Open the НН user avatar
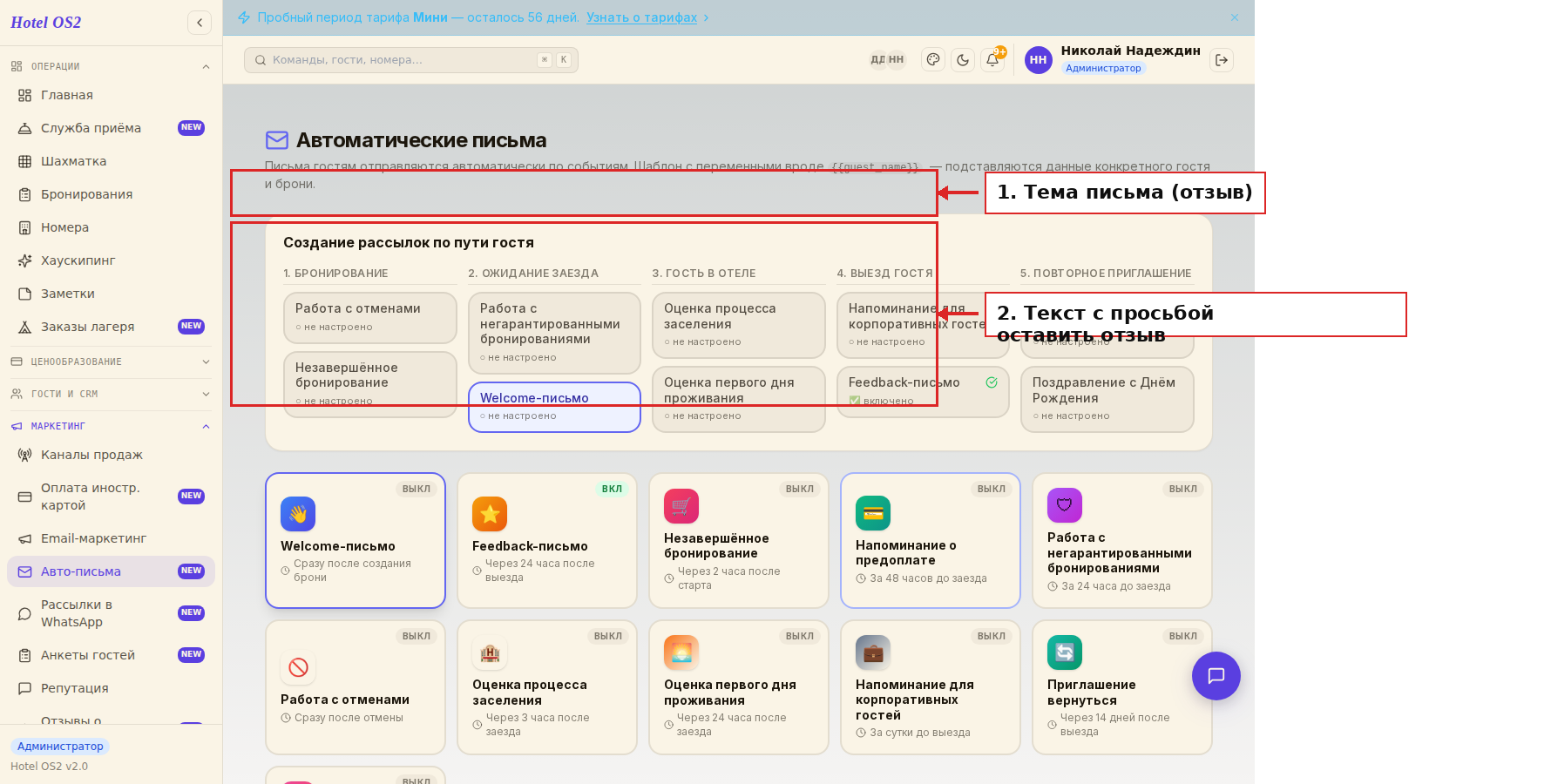Screen dimensions: 1551x784 click(1038, 60)
